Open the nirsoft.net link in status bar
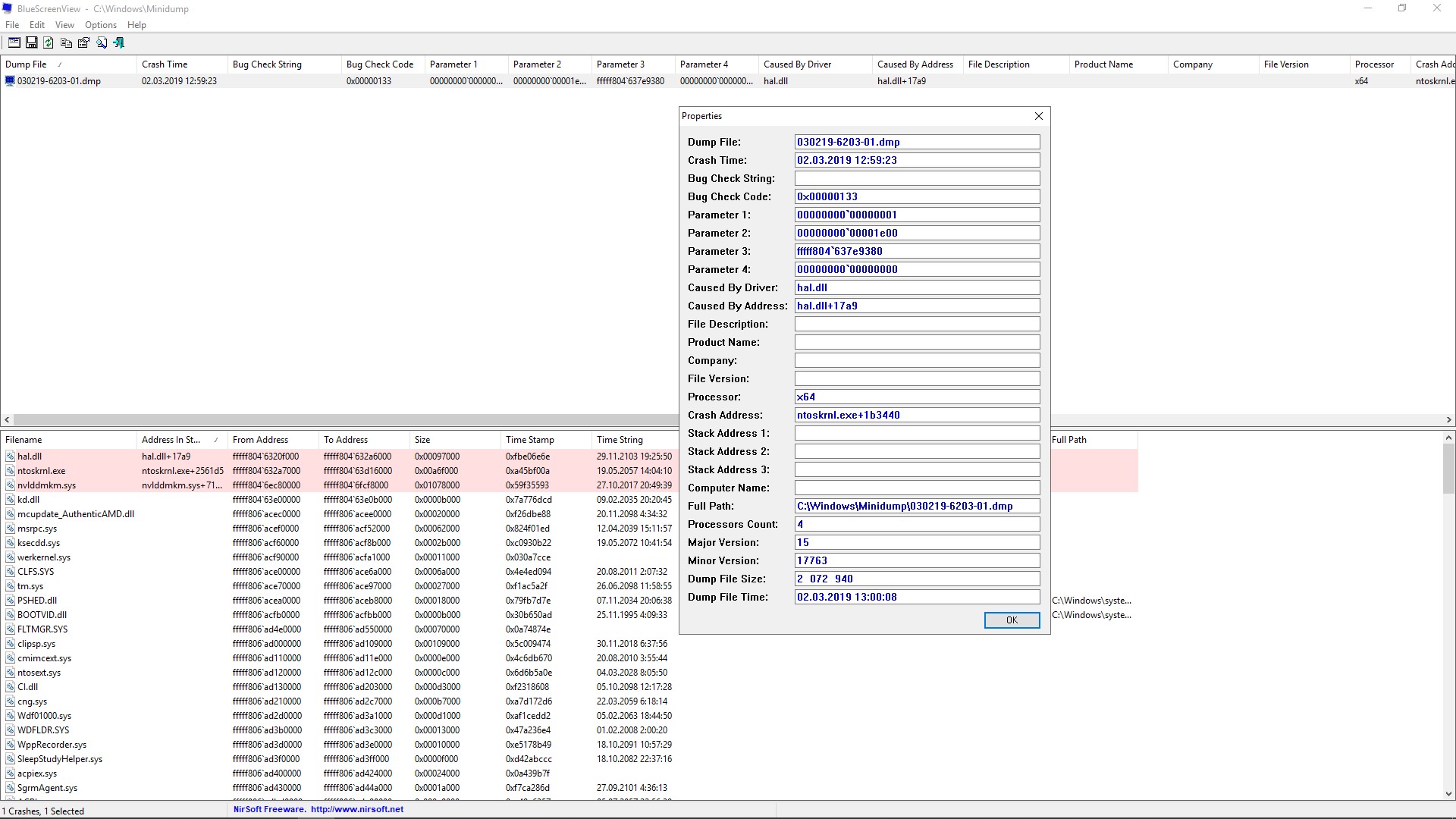This screenshot has height=819, width=1456. point(357,809)
